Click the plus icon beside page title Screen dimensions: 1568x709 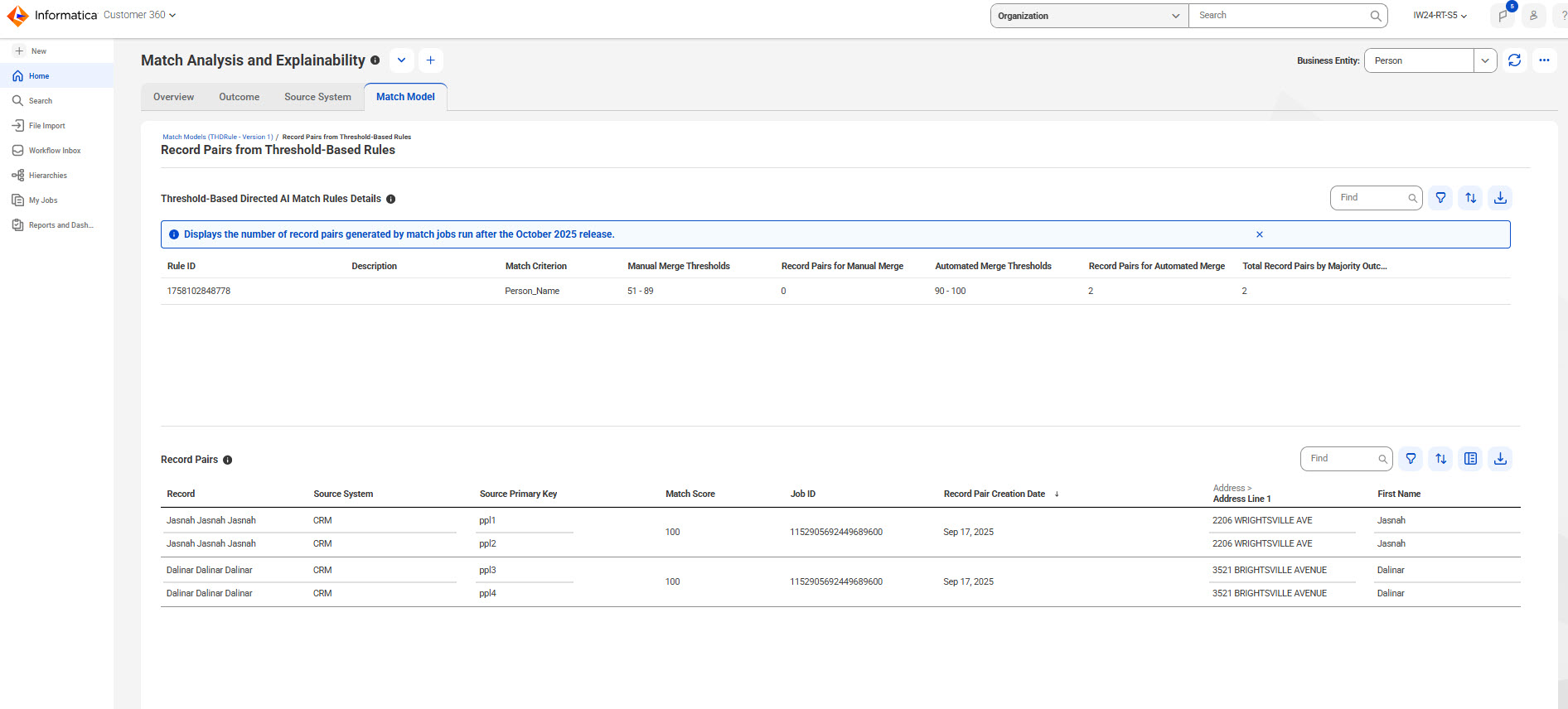pyautogui.click(x=430, y=60)
